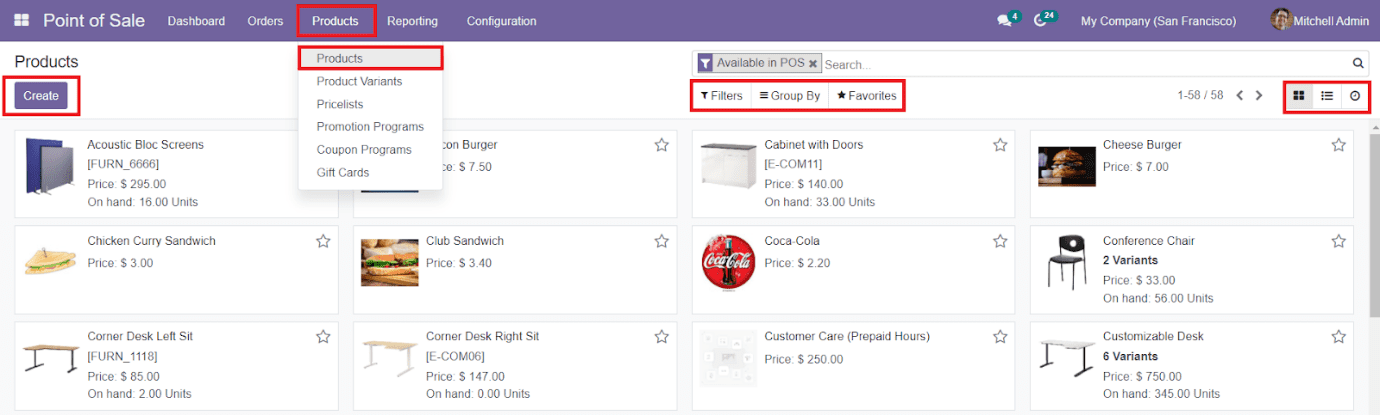Image resolution: width=1380 pixels, height=415 pixels.
Task: Open the Corner Desk Right Sit image
Action: point(389,358)
